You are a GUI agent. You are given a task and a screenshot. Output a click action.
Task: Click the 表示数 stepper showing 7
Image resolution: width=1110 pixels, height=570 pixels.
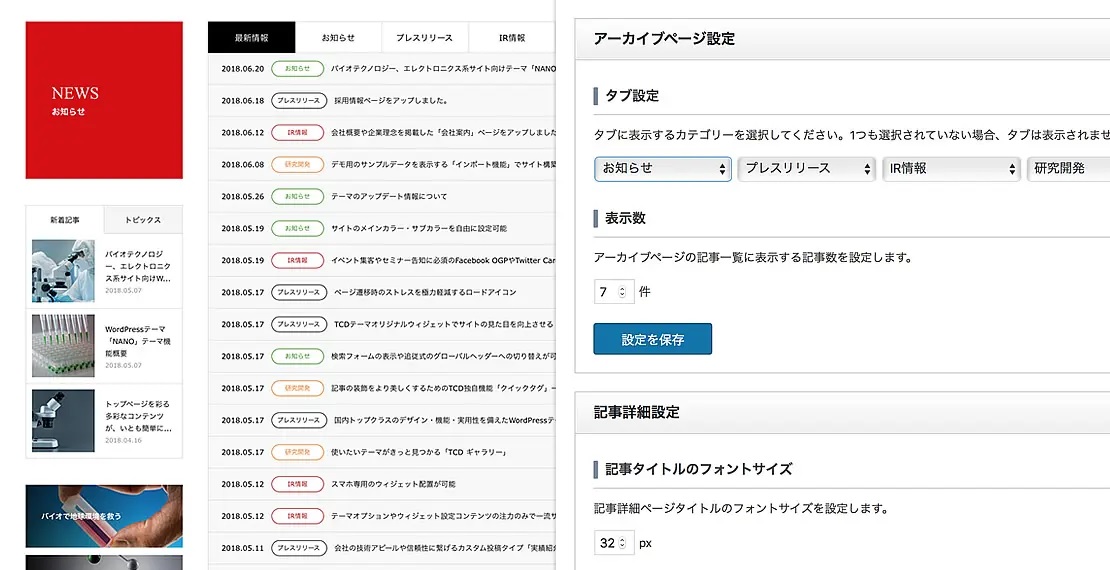click(x=611, y=292)
